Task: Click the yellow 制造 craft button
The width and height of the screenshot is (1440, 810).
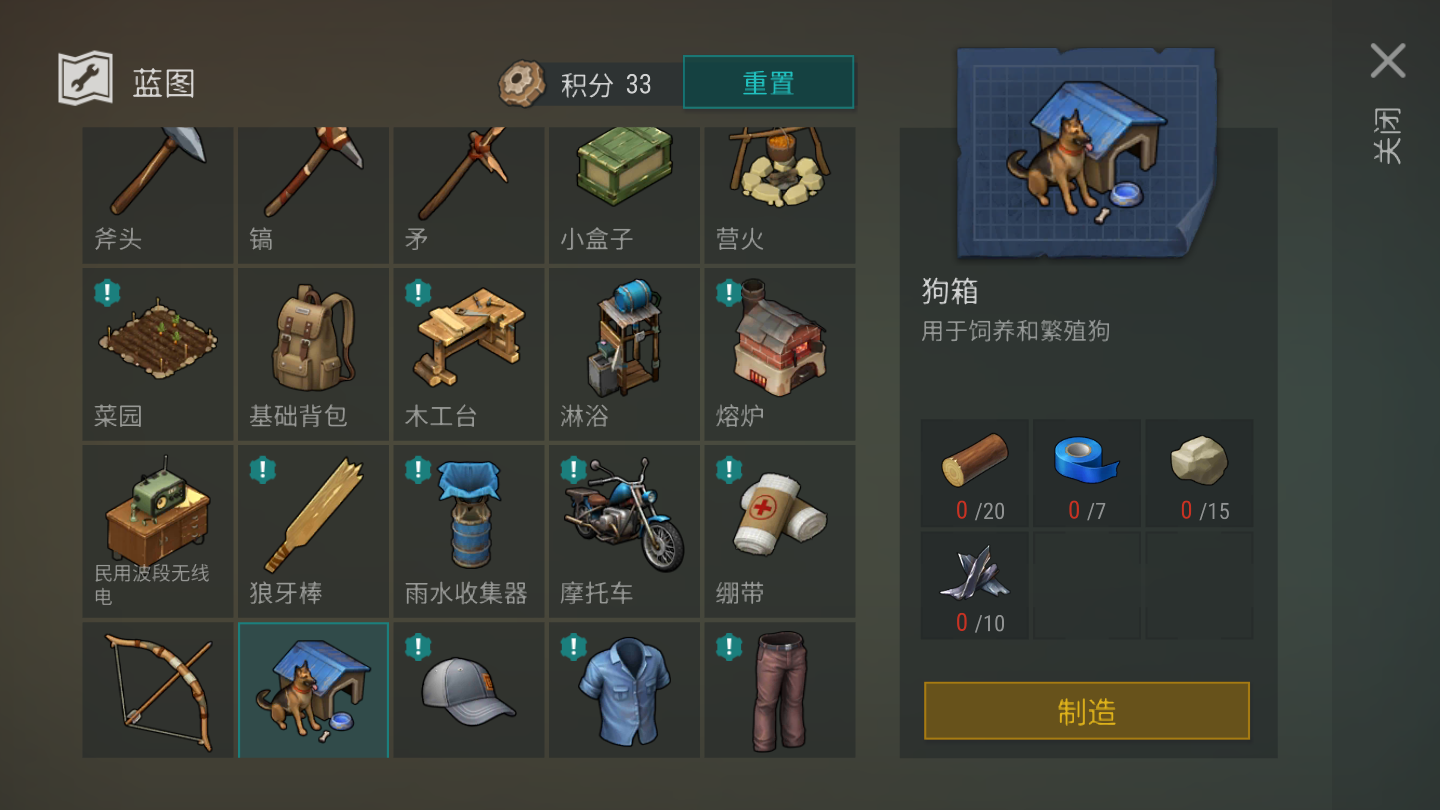Action: pos(1086,711)
